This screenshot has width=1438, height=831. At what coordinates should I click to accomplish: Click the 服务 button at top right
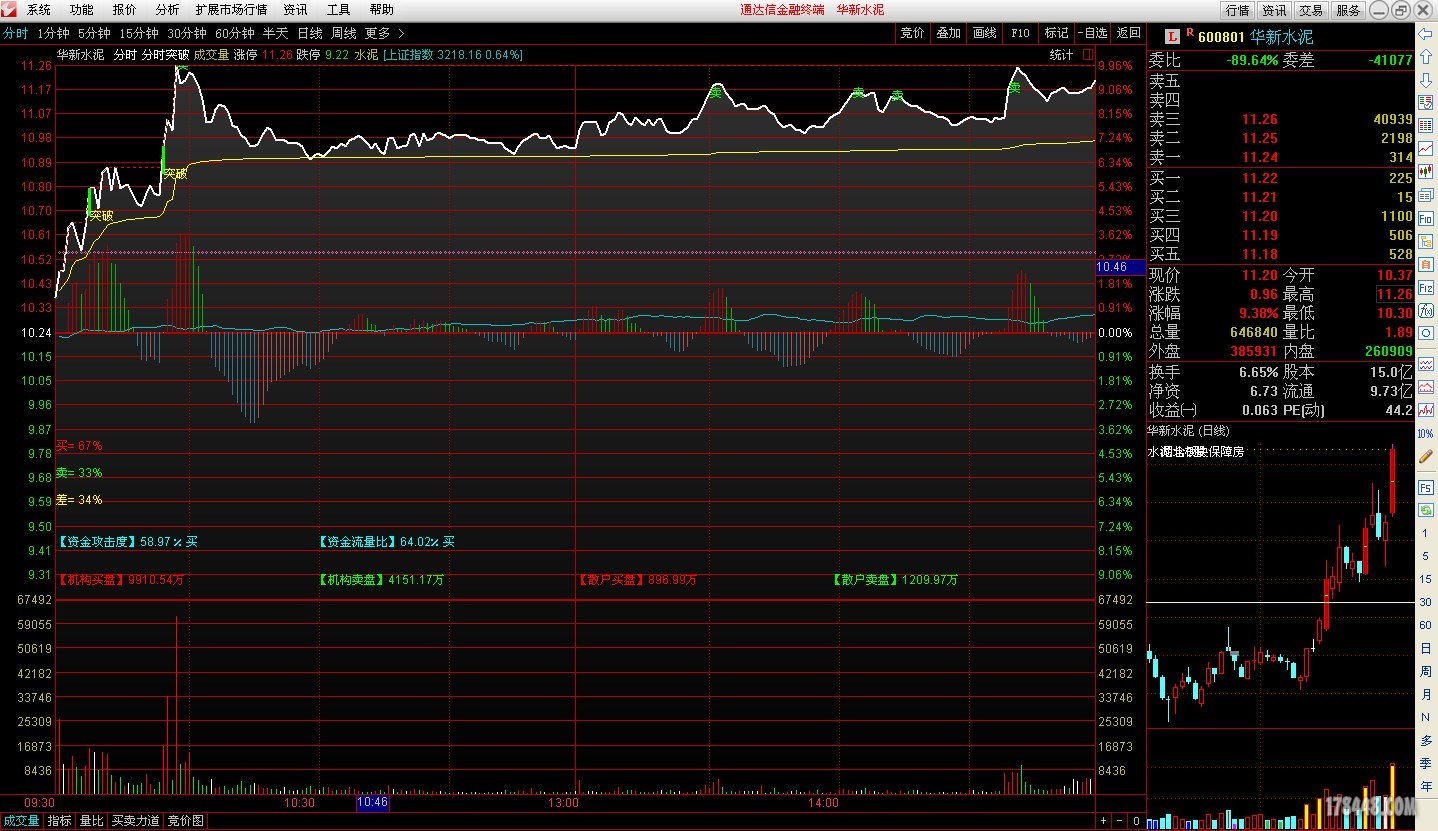click(x=1347, y=10)
